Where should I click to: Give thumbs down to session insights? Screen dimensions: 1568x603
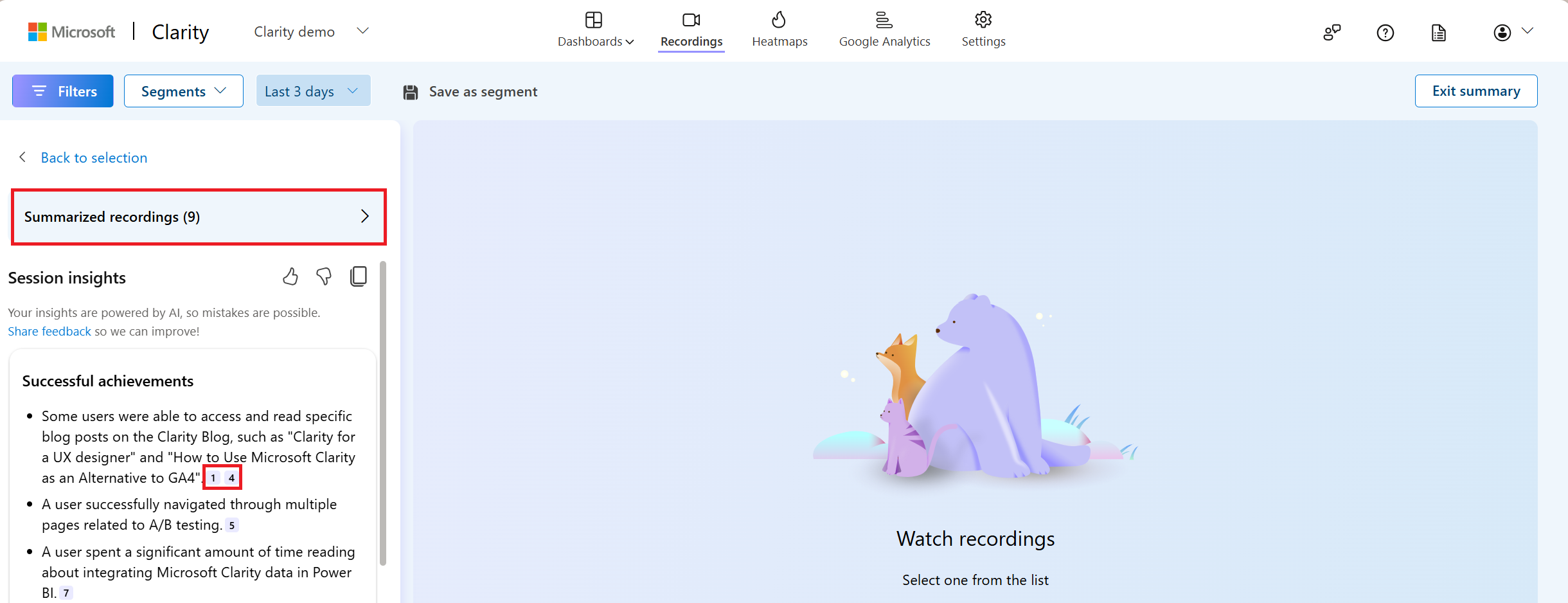click(x=324, y=276)
